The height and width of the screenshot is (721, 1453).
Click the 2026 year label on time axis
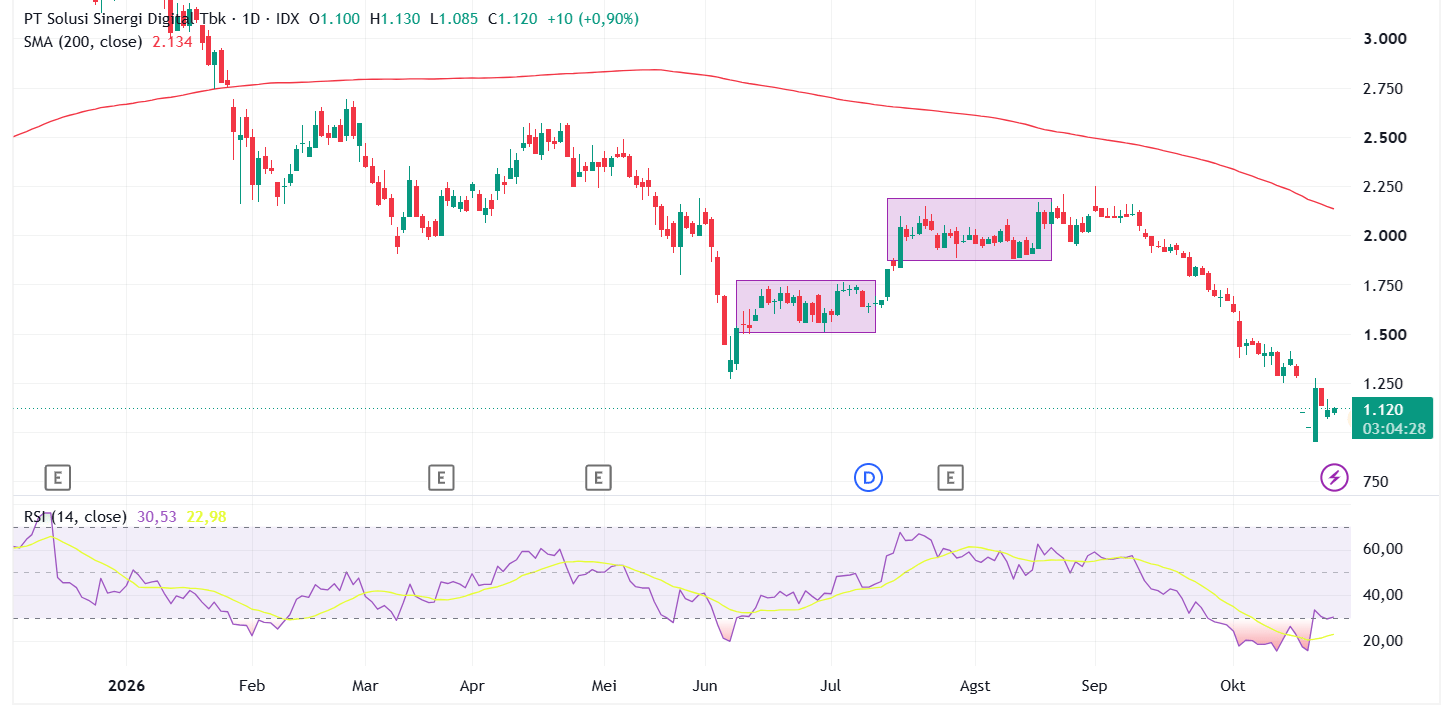(x=127, y=686)
